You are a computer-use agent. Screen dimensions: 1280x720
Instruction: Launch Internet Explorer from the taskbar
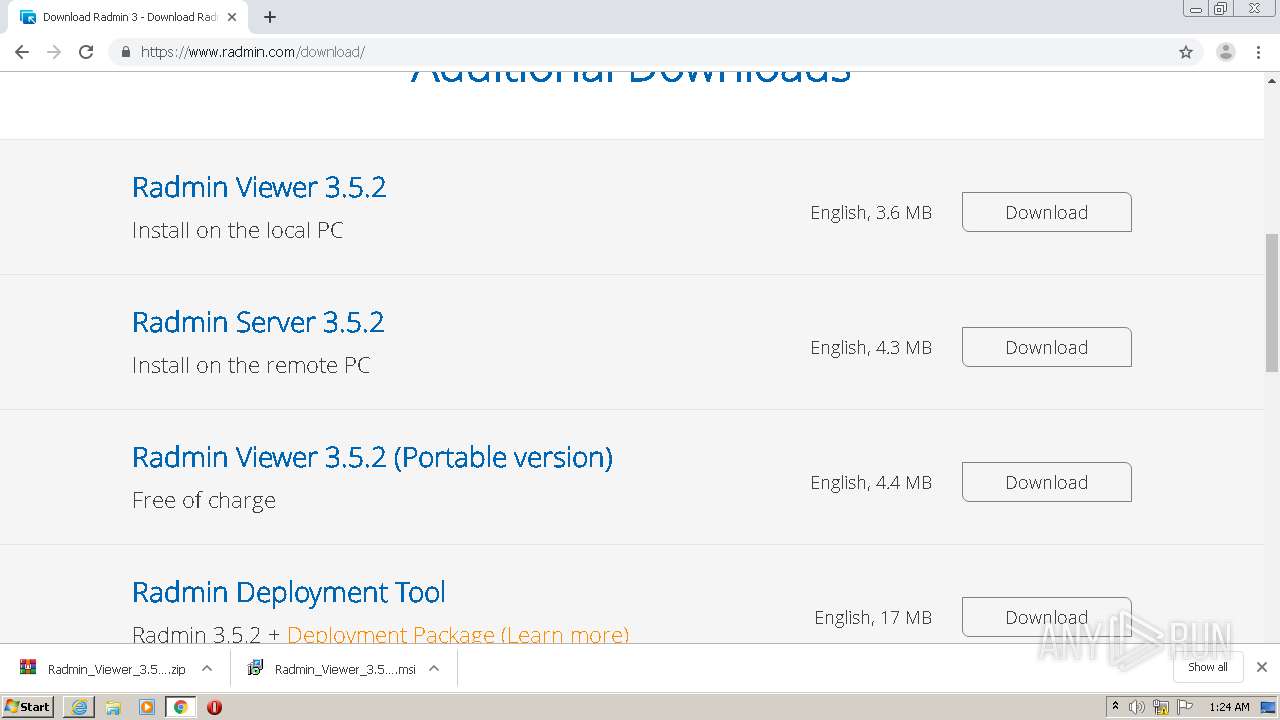point(79,707)
